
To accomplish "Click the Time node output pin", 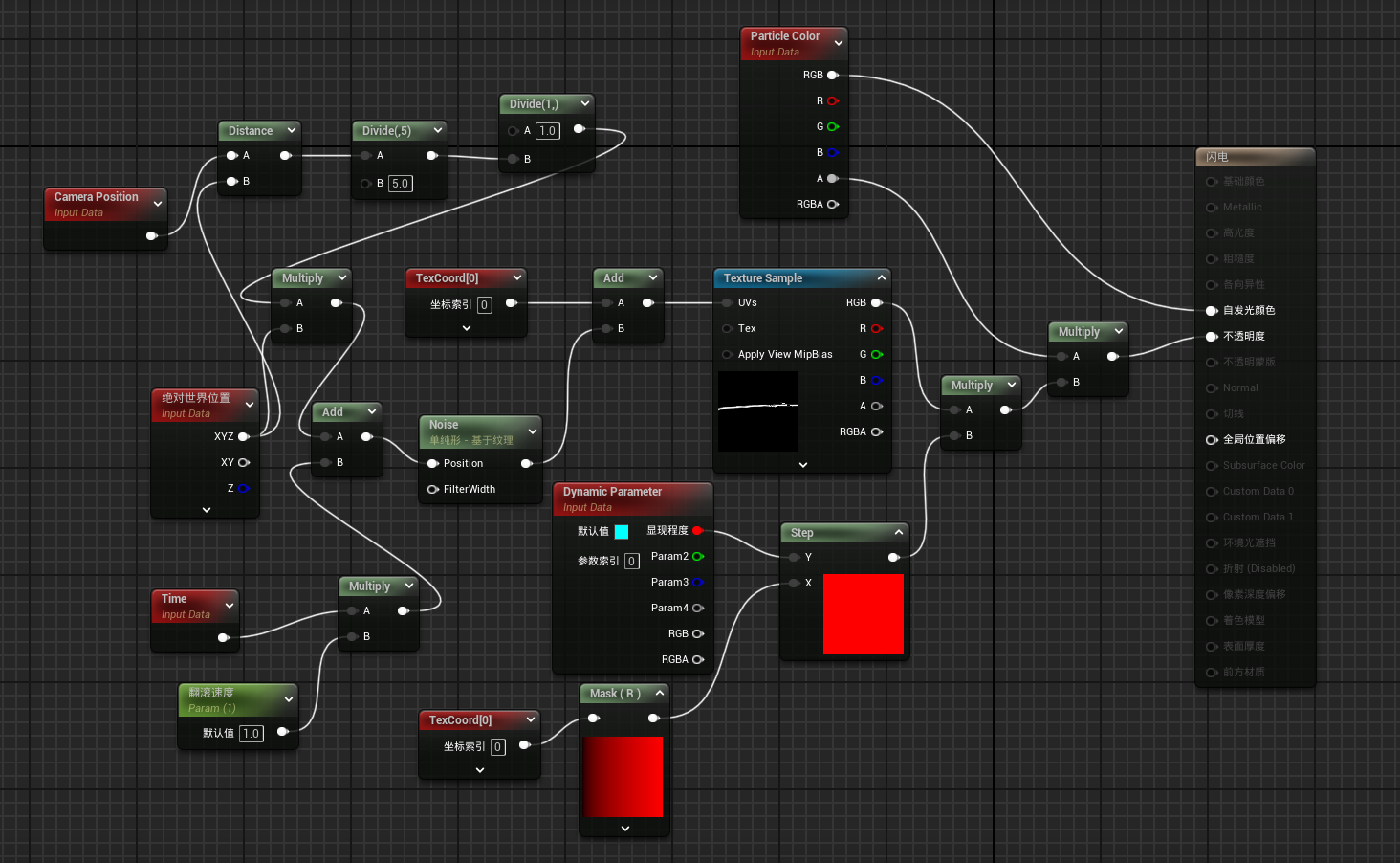I will pyautogui.click(x=223, y=637).
